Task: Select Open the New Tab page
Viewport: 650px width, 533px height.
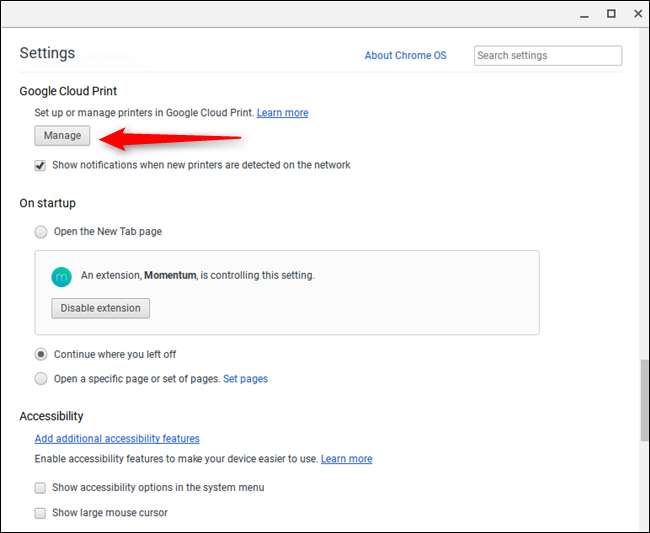Action: click(x=41, y=232)
